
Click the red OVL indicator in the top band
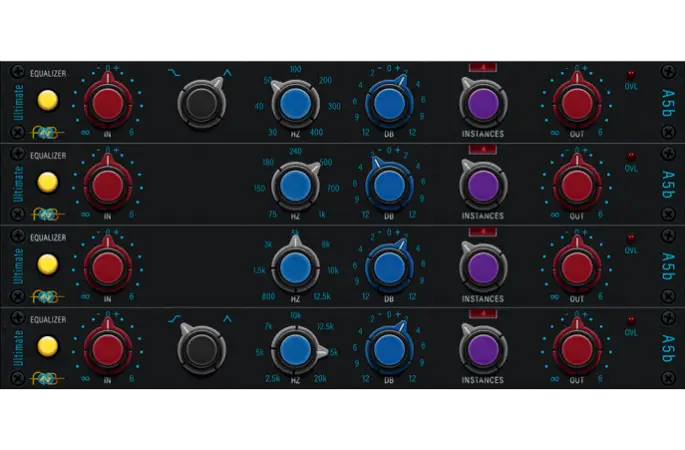coord(630,75)
